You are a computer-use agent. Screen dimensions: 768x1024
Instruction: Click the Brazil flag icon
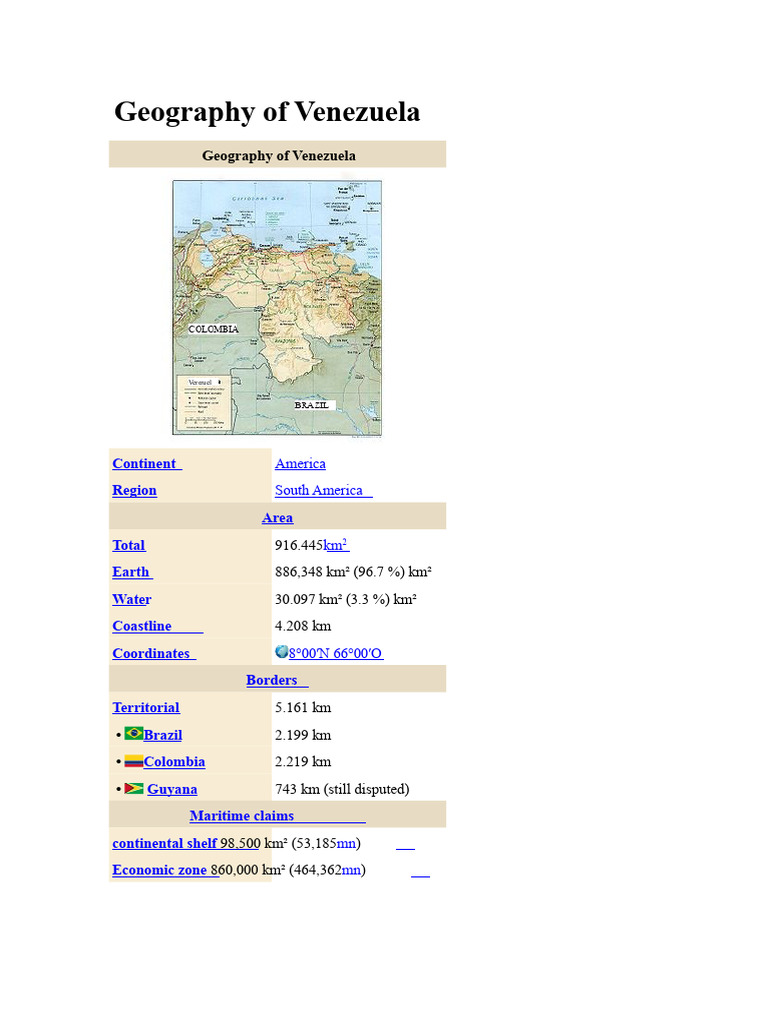coord(134,733)
